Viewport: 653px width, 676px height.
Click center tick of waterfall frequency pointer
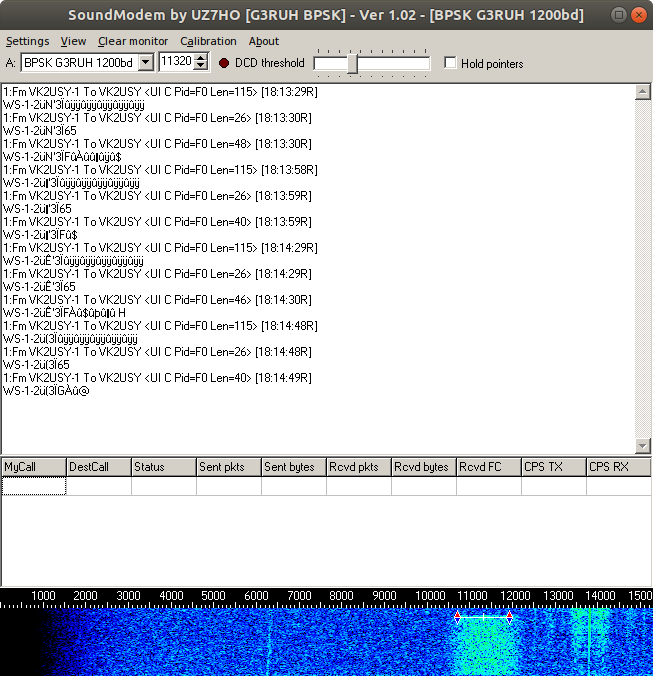[x=484, y=617]
